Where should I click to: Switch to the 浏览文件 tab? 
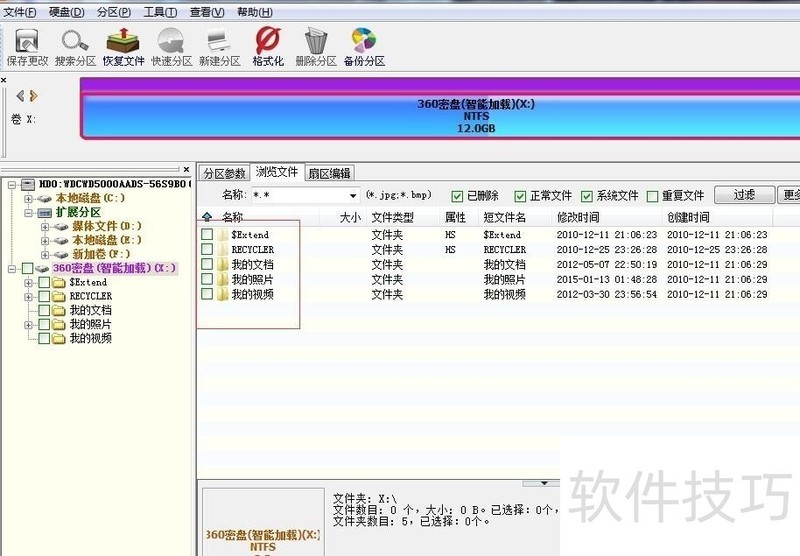click(277, 172)
